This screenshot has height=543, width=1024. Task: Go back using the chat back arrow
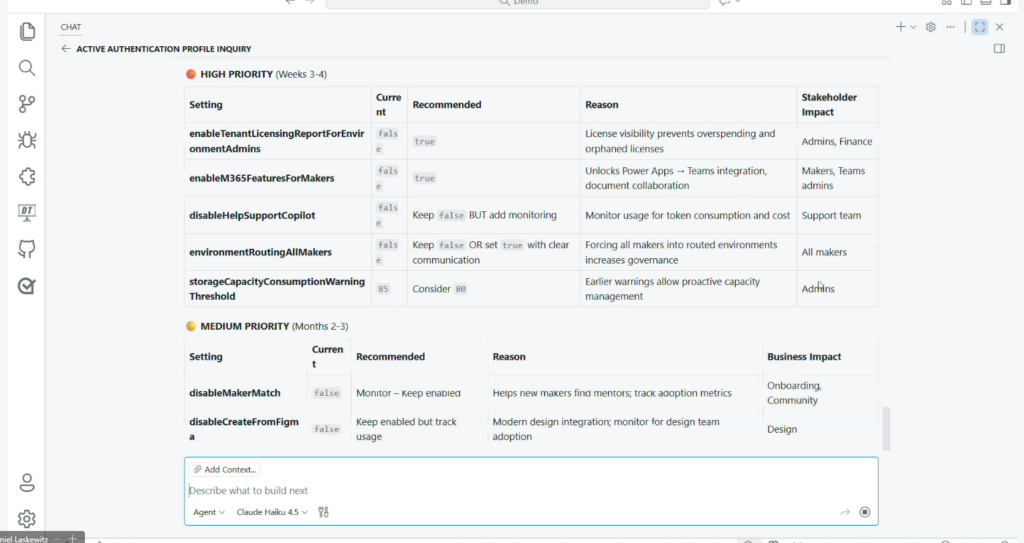pos(66,48)
